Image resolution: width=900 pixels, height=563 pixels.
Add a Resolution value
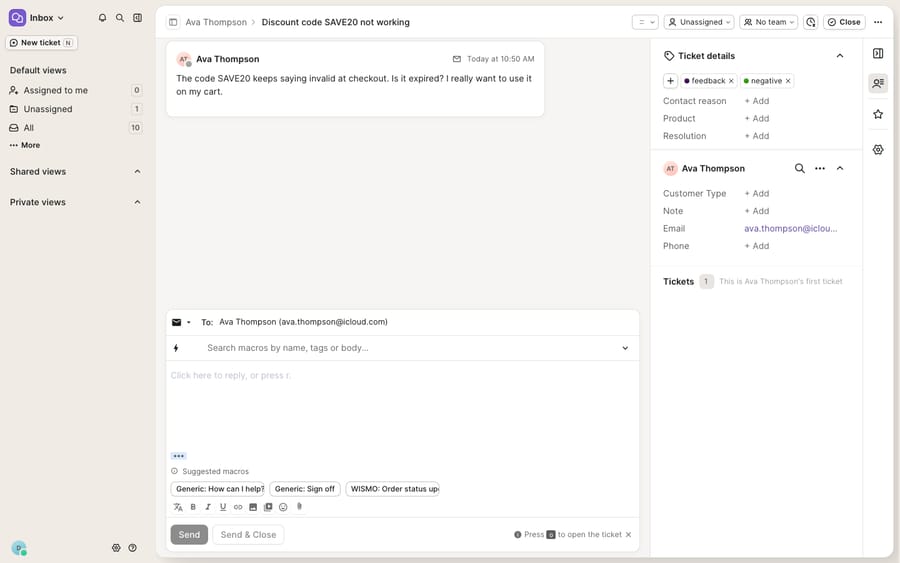pyautogui.click(x=757, y=136)
